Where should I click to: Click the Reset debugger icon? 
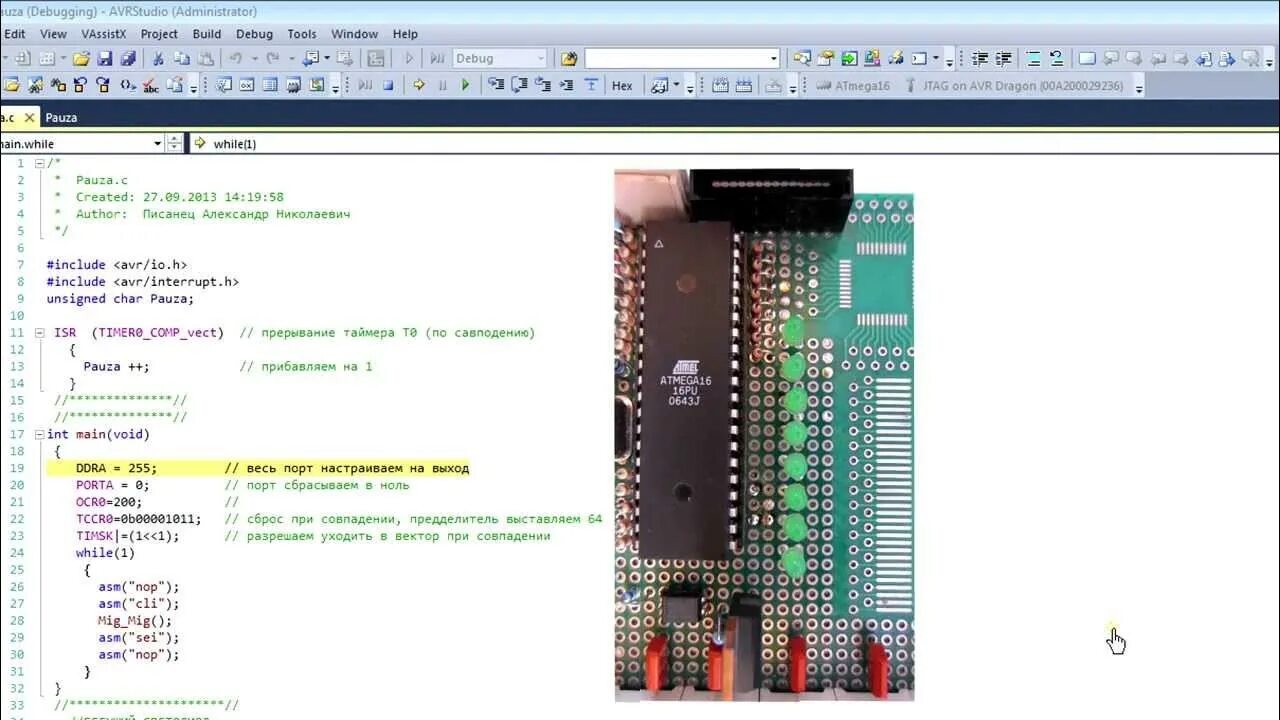[x=591, y=85]
